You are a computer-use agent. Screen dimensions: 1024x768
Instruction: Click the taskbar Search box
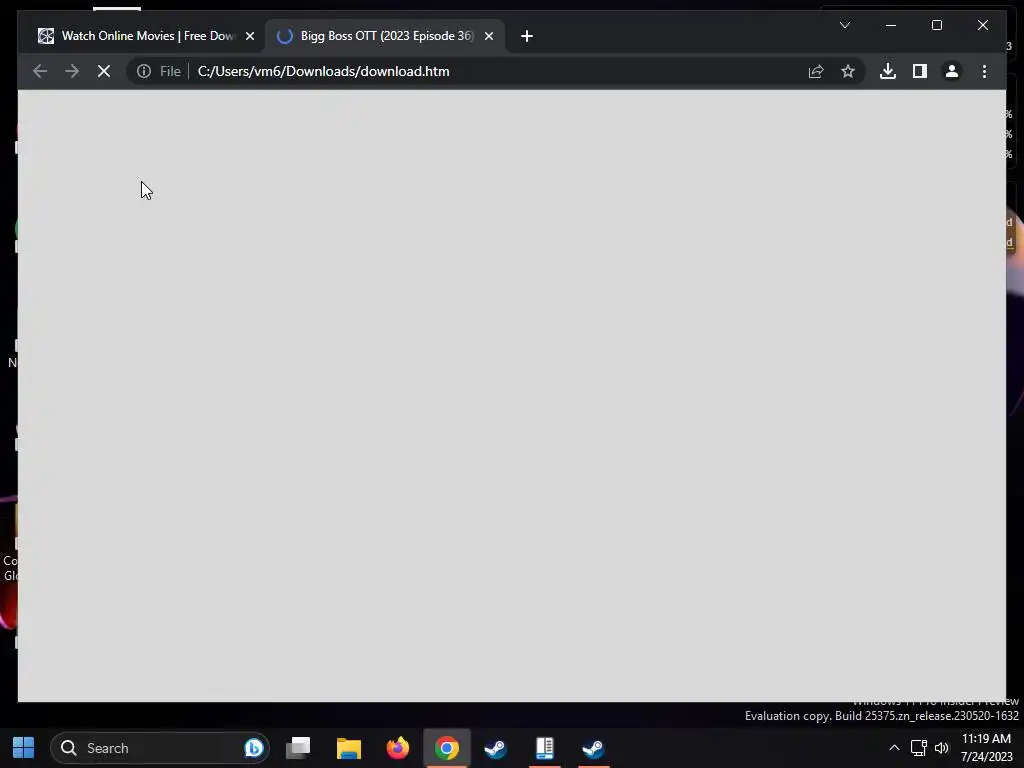point(160,748)
